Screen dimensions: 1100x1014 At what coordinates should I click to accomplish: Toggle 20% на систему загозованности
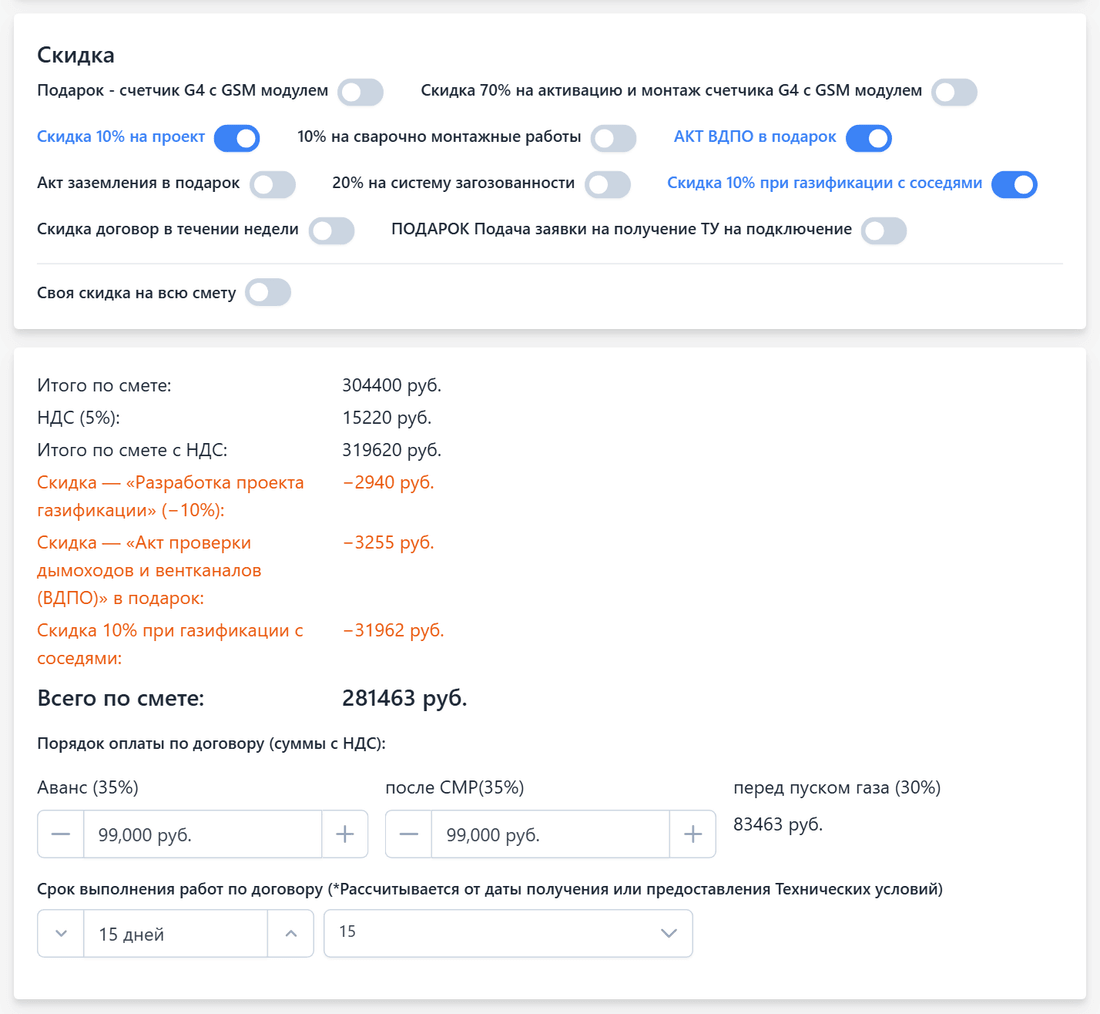pos(608,185)
